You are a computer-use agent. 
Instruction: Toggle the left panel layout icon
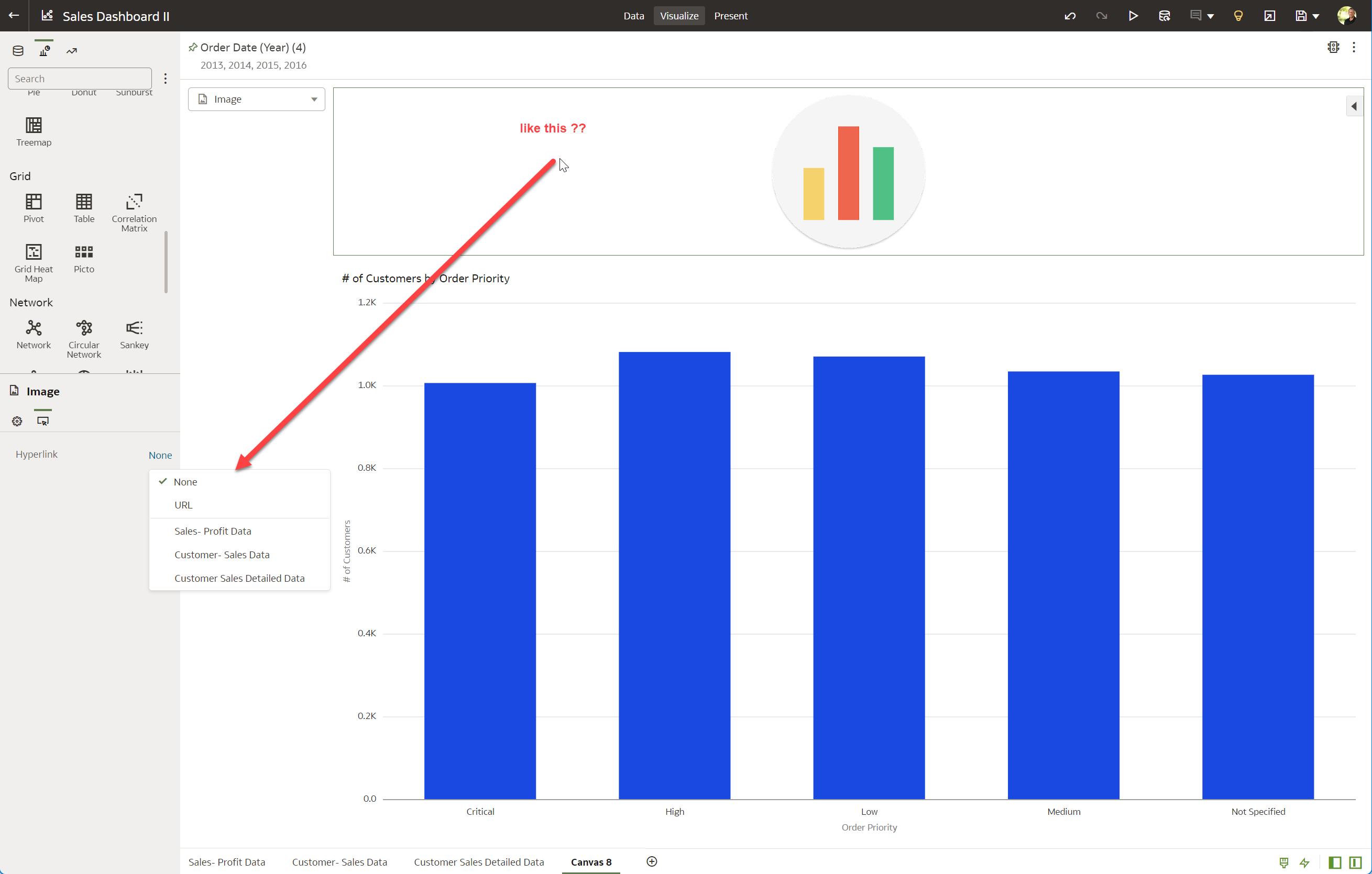tap(1335, 862)
